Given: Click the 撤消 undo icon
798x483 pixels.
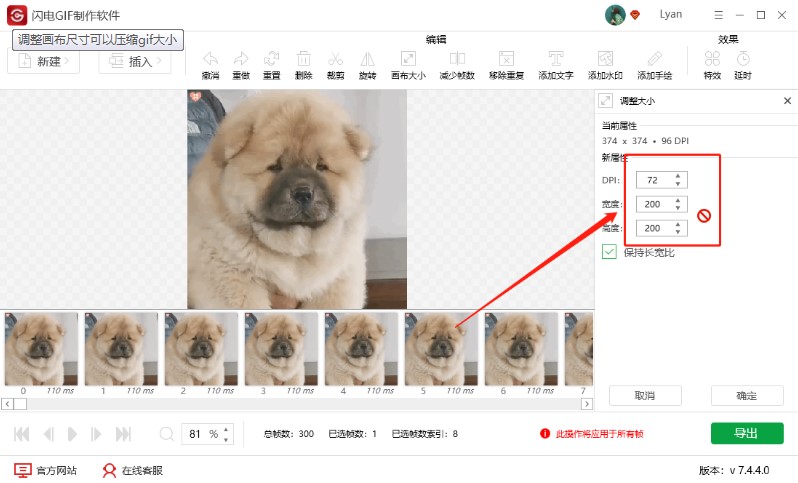Looking at the screenshot, I should (x=210, y=59).
